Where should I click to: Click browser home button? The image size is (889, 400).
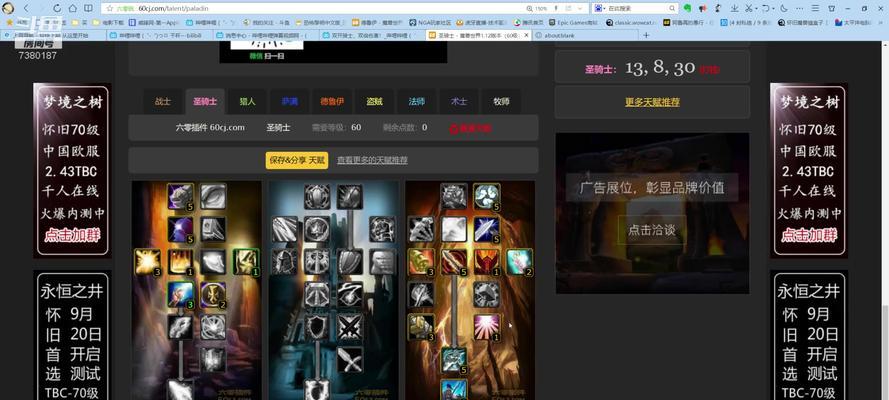point(73,8)
